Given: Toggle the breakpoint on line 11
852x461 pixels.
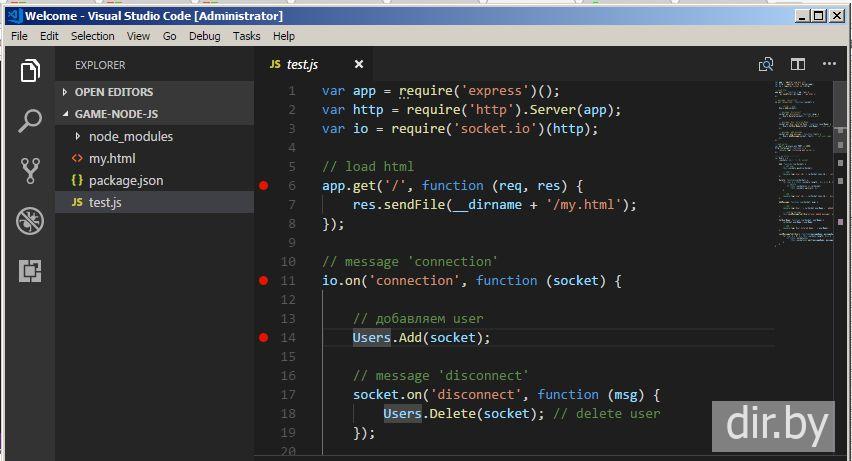Looking at the screenshot, I should coord(264,281).
